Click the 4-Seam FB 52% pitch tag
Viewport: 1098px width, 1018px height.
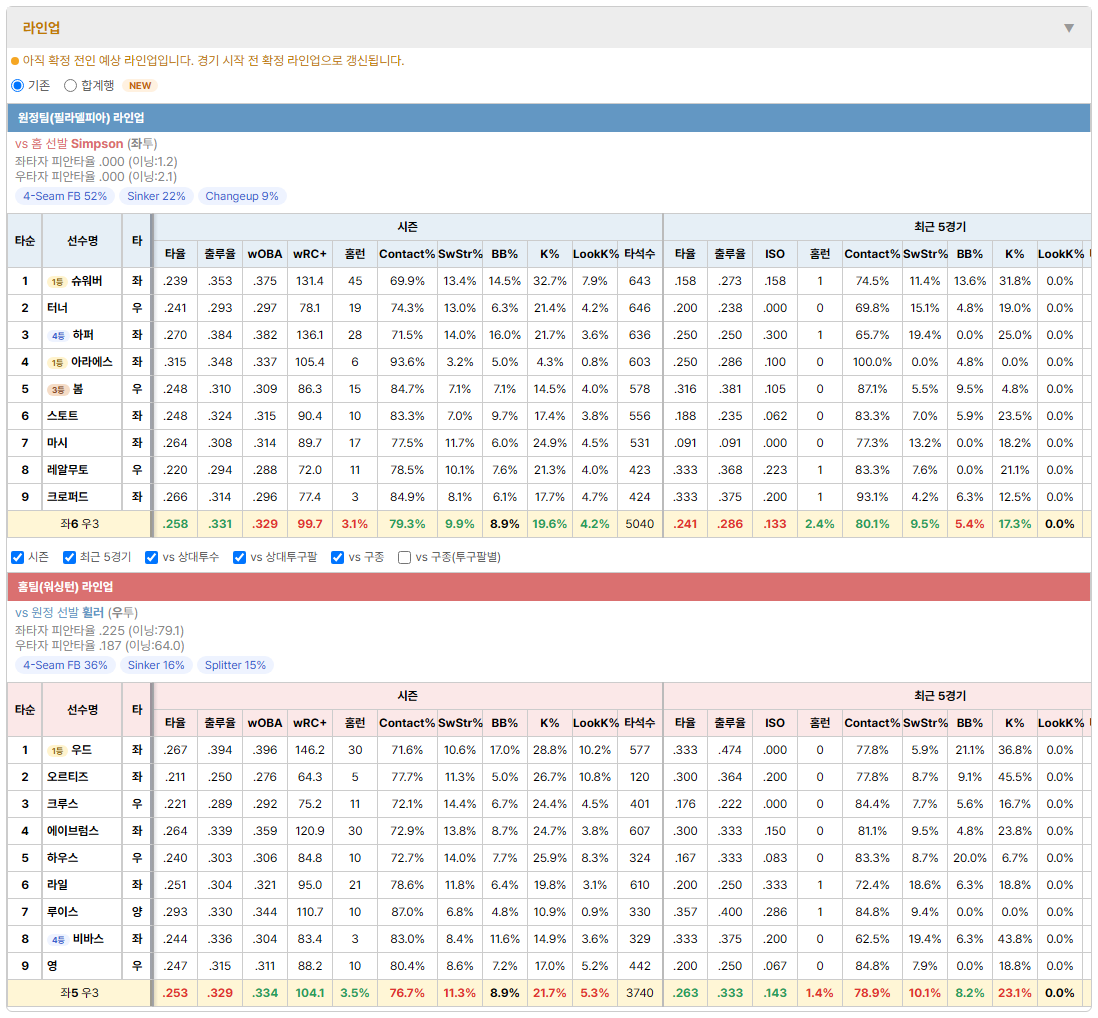coord(65,196)
